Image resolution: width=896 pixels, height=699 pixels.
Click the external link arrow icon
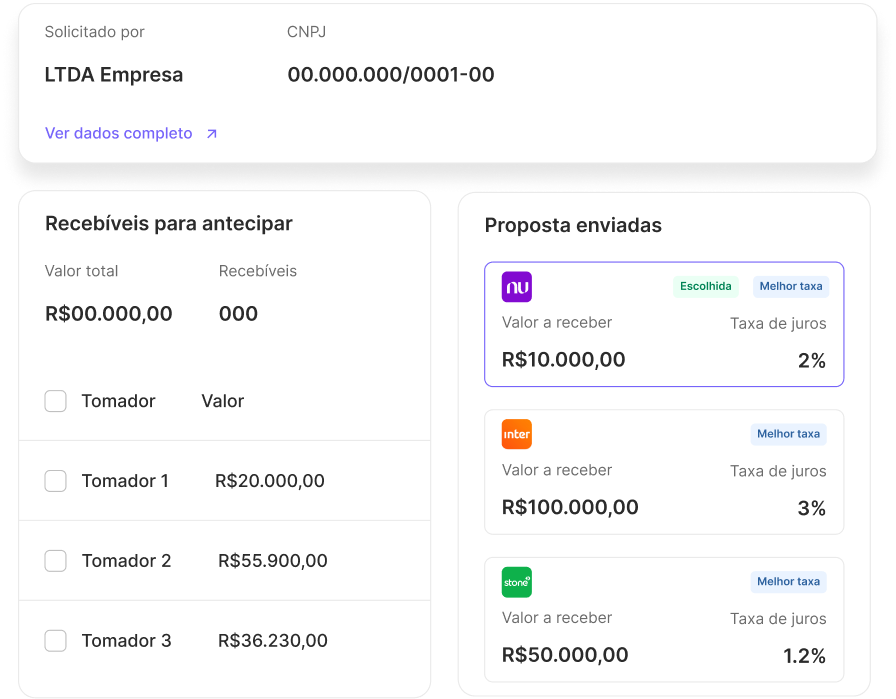click(x=211, y=134)
